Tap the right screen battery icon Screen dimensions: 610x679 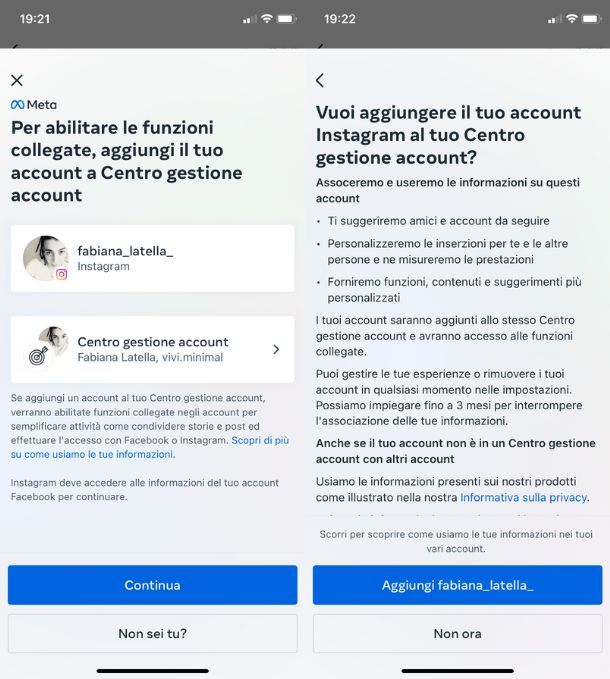pyautogui.click(x=591, y=19)
